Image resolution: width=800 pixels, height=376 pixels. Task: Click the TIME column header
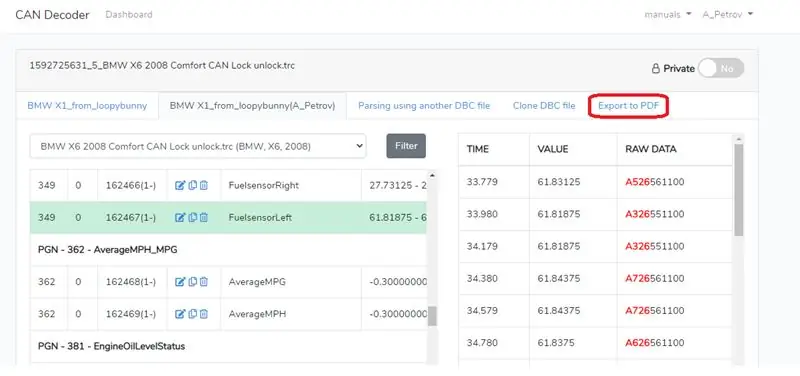tap(478, 149)
